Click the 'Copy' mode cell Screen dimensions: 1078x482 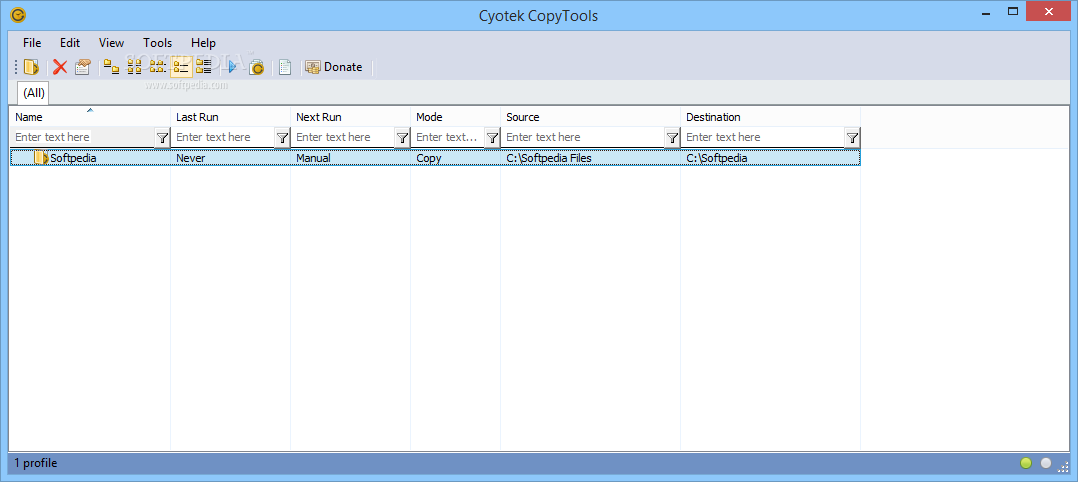coord(456,158)
